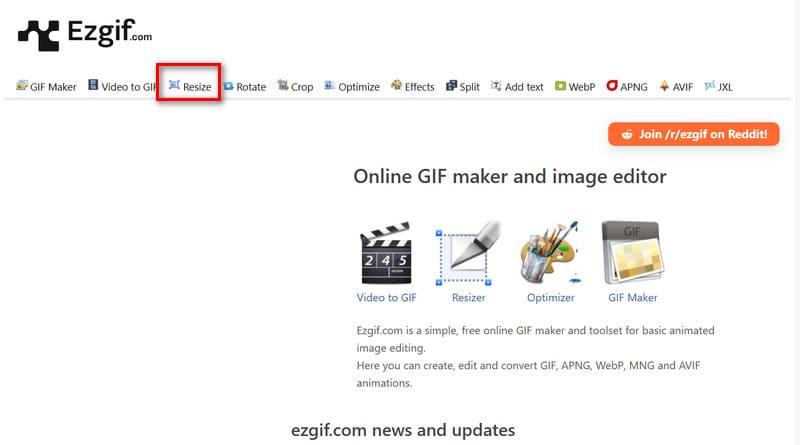Click the Optimizer paintbrush bucket icon

click(550, 254)
